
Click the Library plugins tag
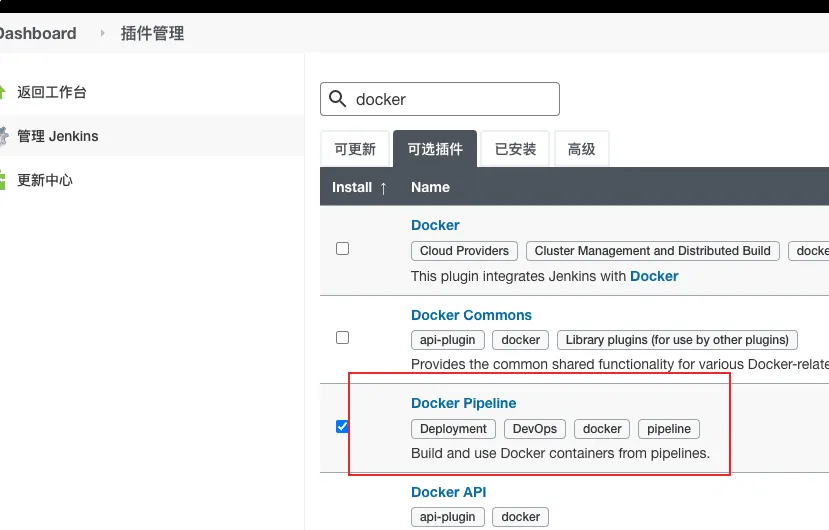tap(677, 340)
